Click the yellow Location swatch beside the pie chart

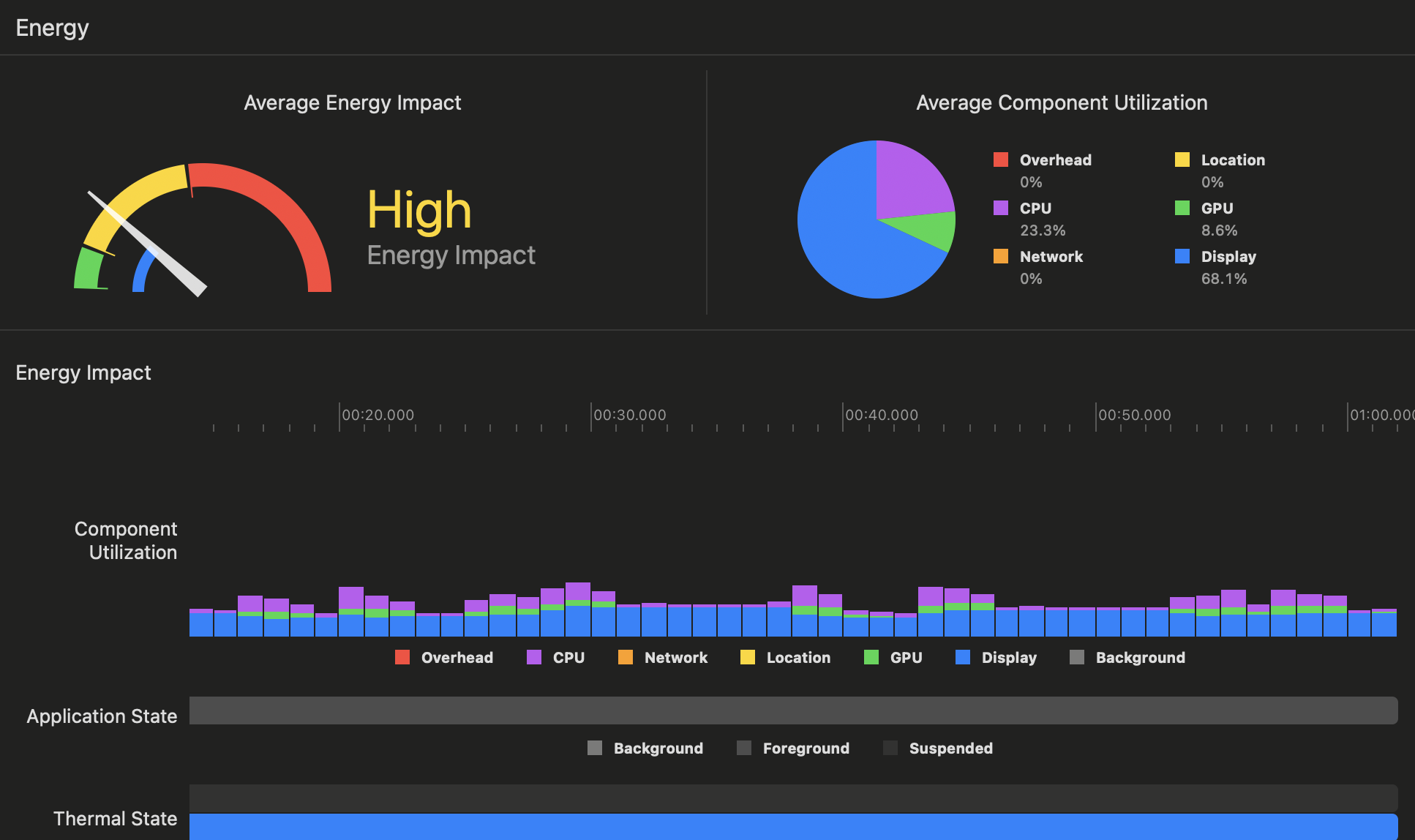click(x=1182, y=160)
